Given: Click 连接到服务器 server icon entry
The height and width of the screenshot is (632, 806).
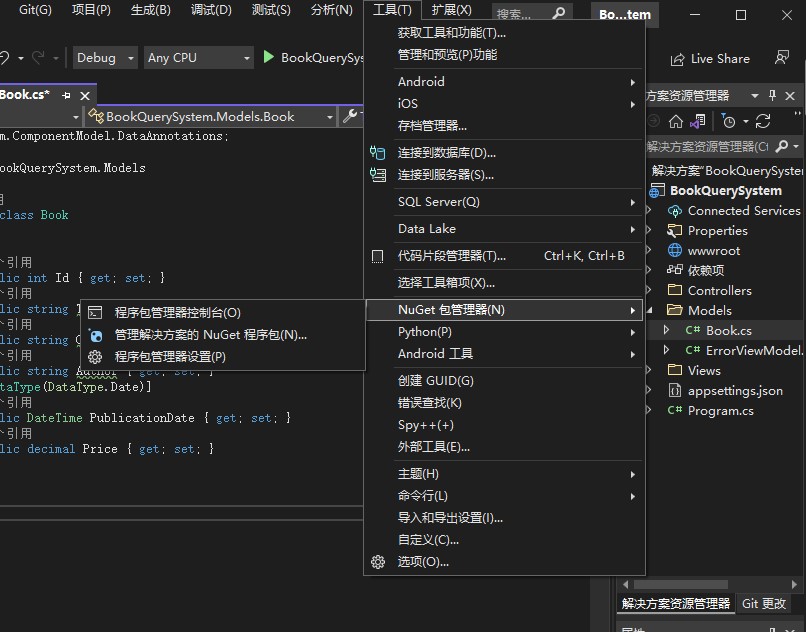Looking at the screenshot, I should (504, 175).
